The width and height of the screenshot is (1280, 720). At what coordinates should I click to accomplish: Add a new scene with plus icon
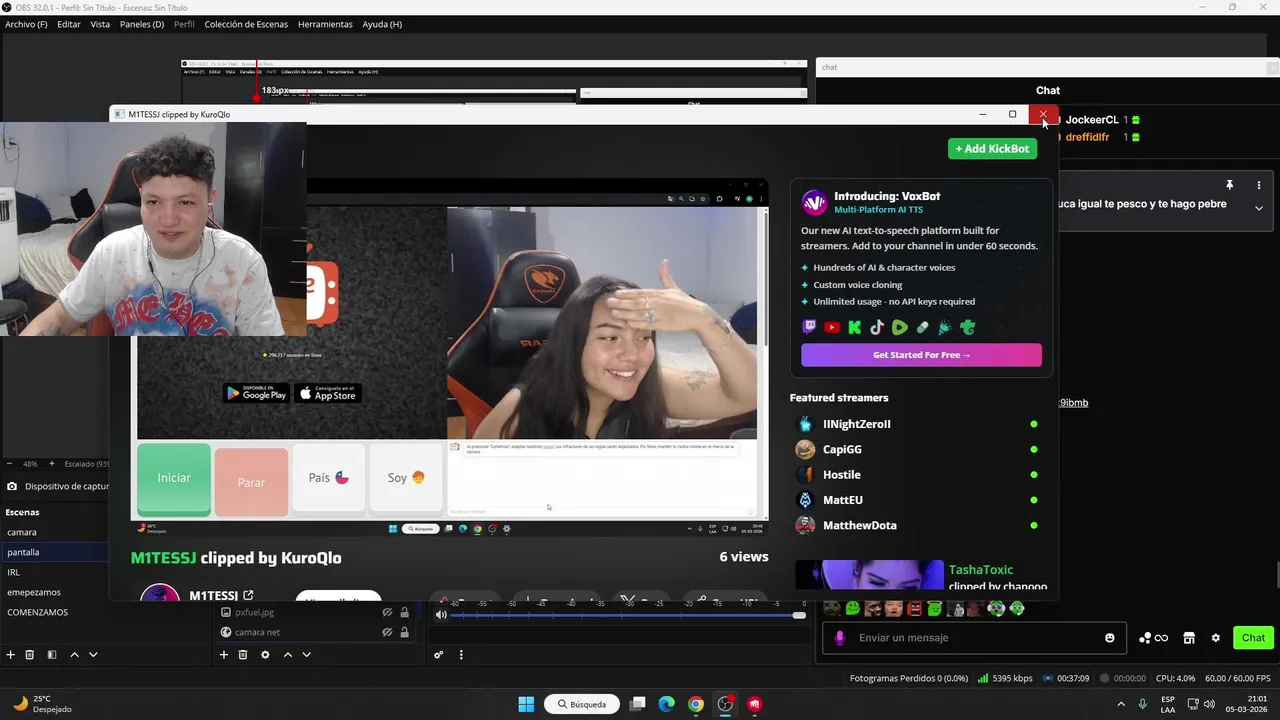click(x=11, y=655)
